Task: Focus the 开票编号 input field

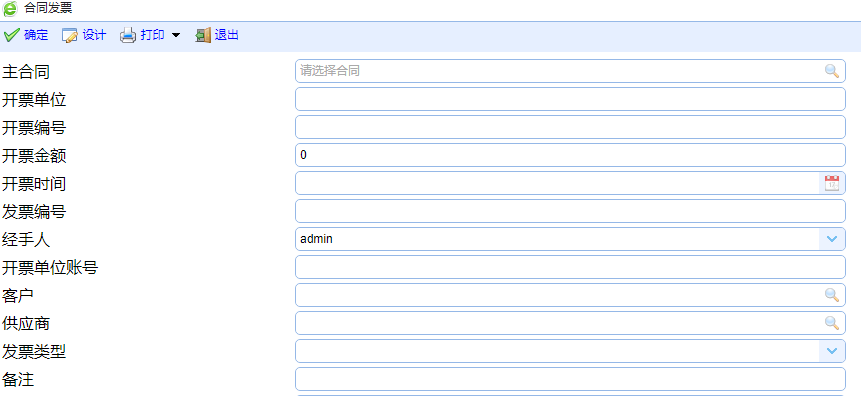Action: [x=571, y=127]
